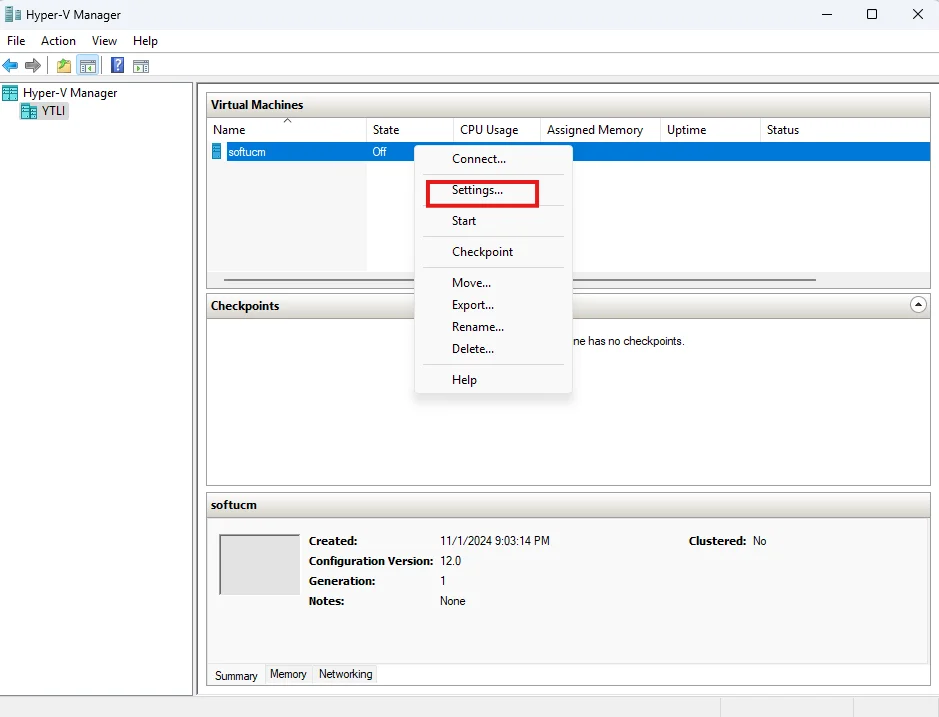Click the softucm VM preview thumbnail
Screen dimensions: 939x717
coord(259,564)
